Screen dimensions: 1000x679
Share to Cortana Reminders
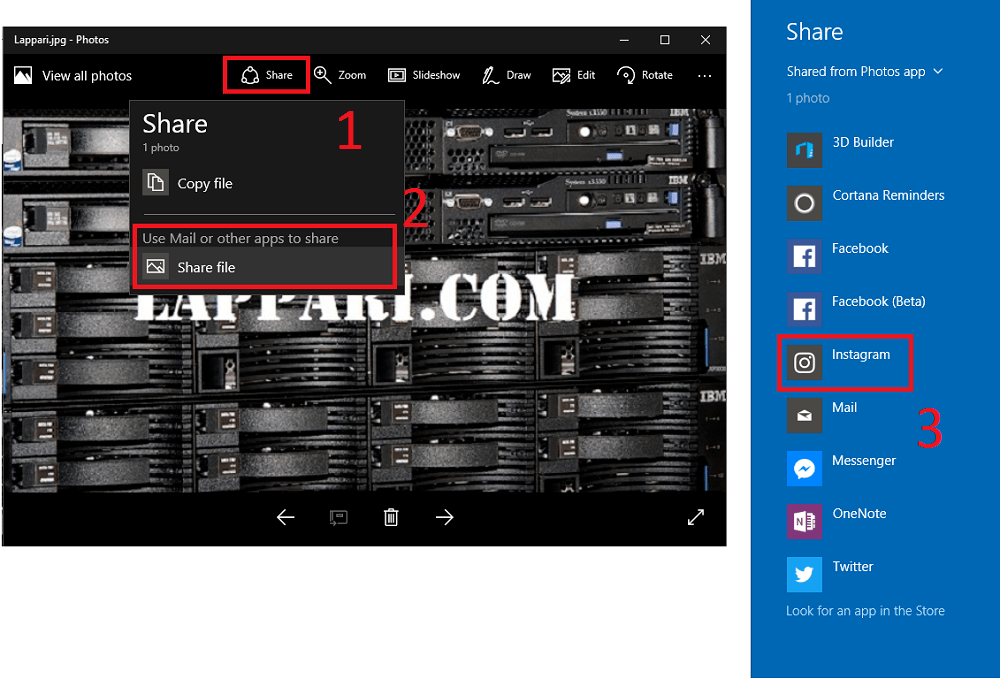coord(865,203)
